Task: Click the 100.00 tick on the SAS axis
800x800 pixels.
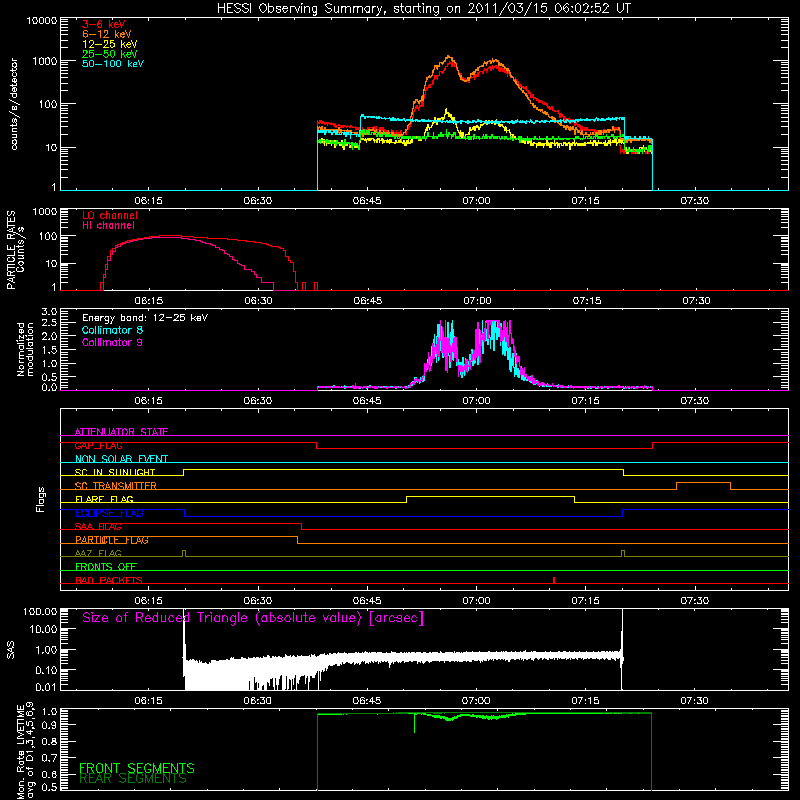Action: pos(40,611)
